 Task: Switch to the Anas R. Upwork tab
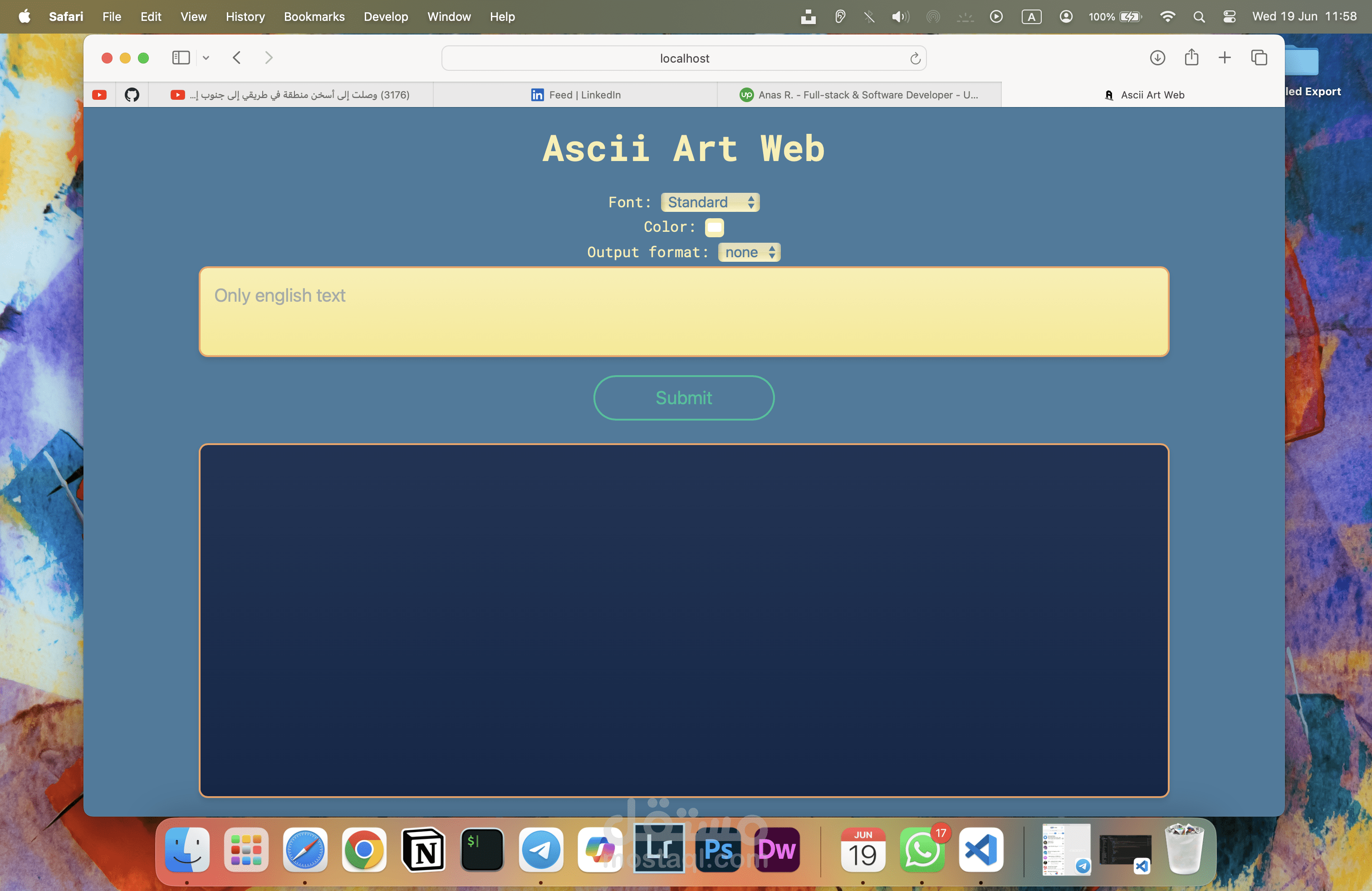click(859, 94)
